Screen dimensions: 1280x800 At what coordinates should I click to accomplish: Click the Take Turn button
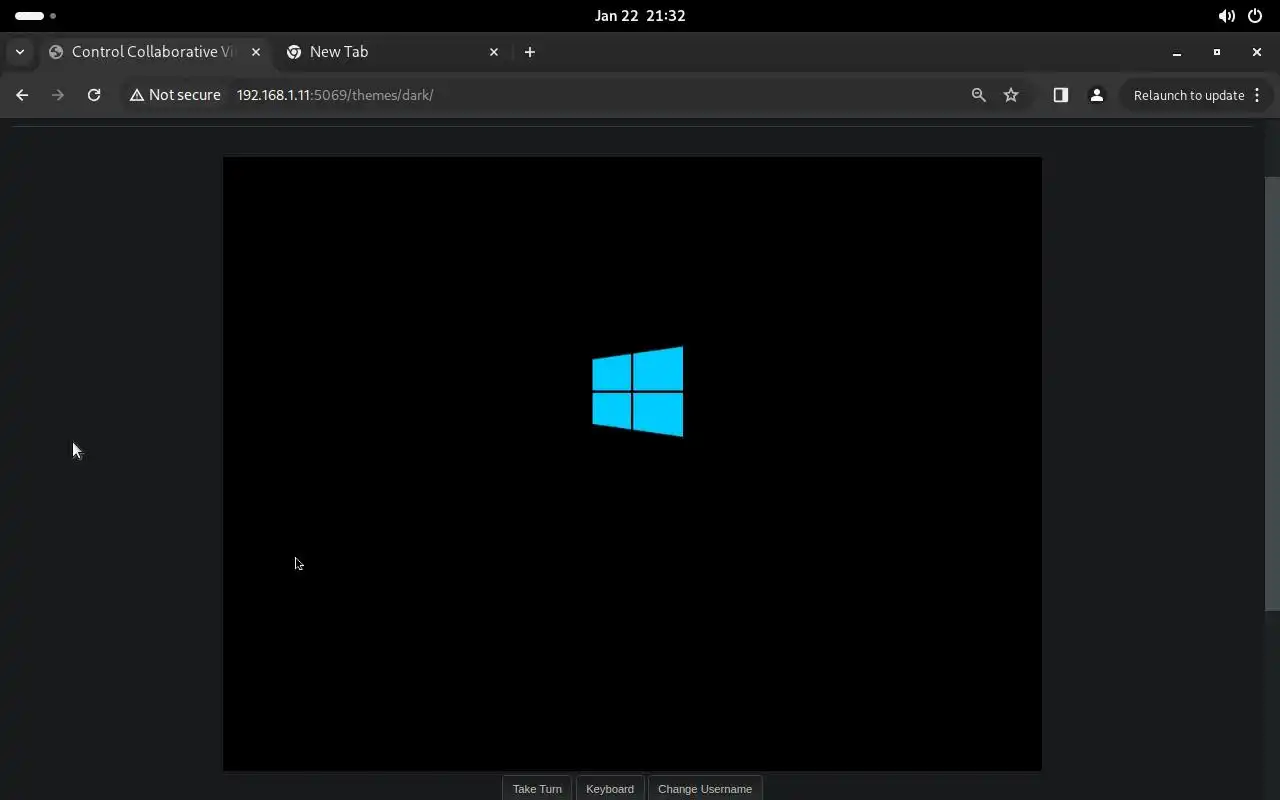point(537,788)
